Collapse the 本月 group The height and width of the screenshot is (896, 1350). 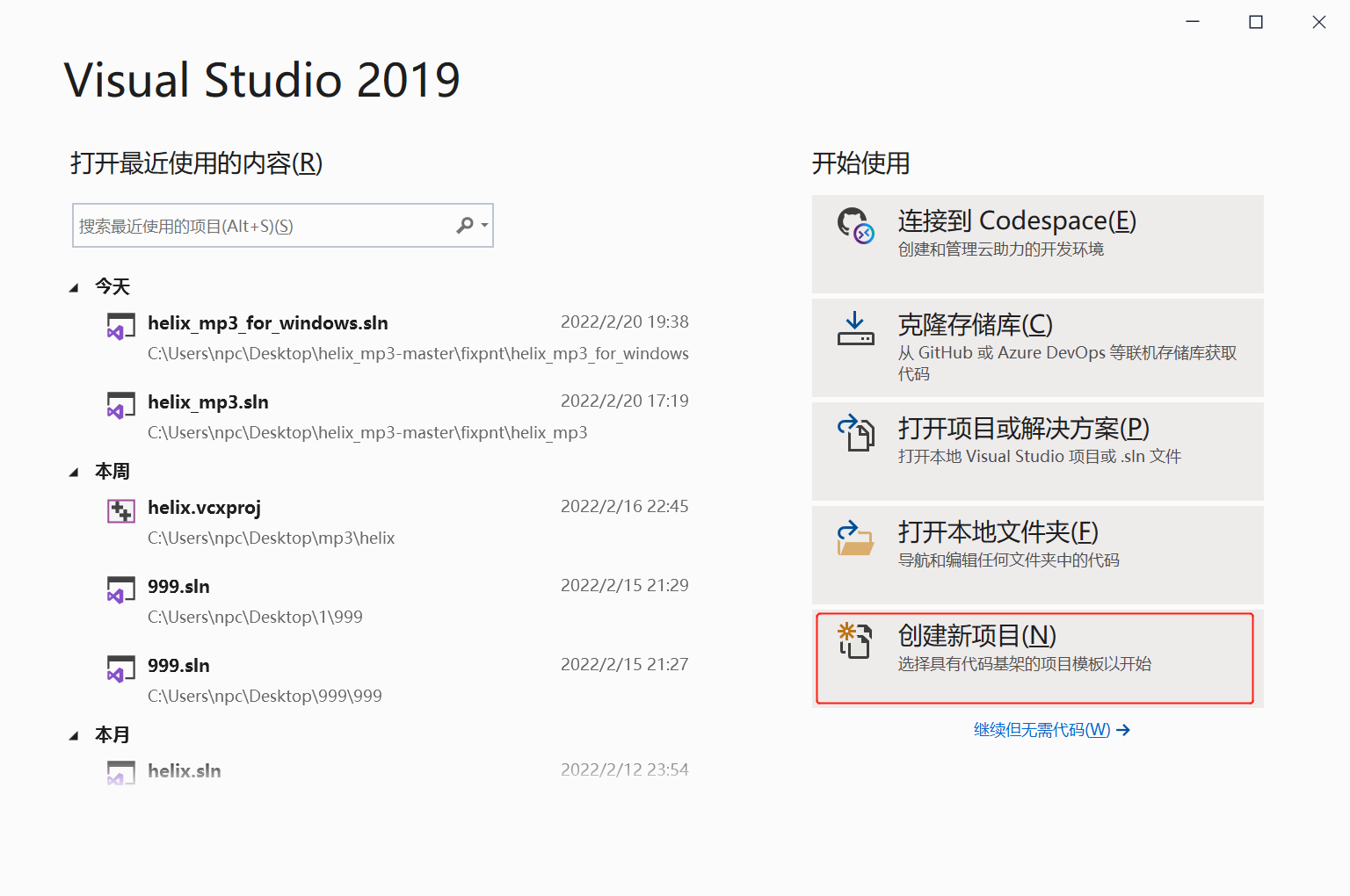point(74,735)
